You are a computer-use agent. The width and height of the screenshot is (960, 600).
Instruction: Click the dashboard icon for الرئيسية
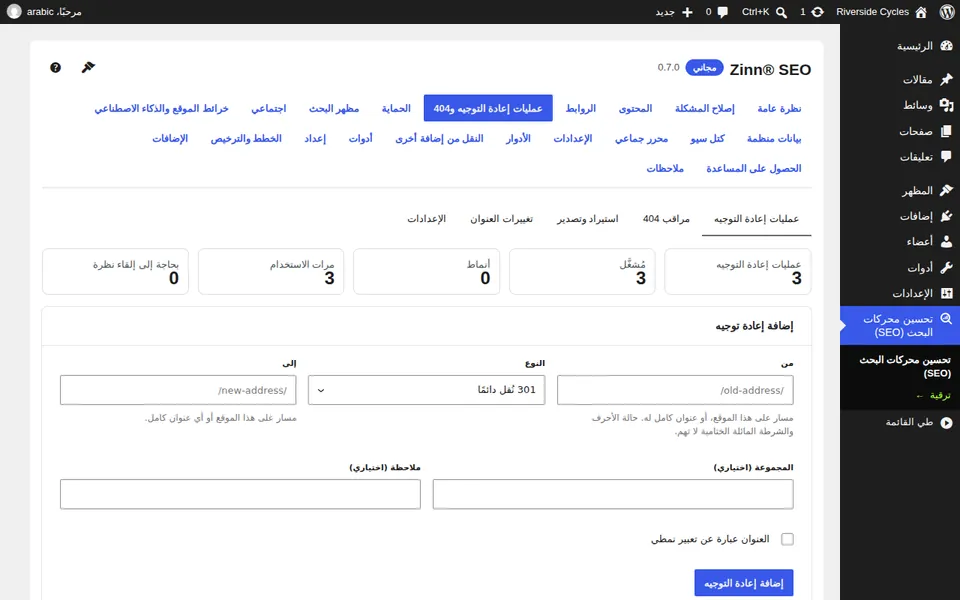click(947, 46)
